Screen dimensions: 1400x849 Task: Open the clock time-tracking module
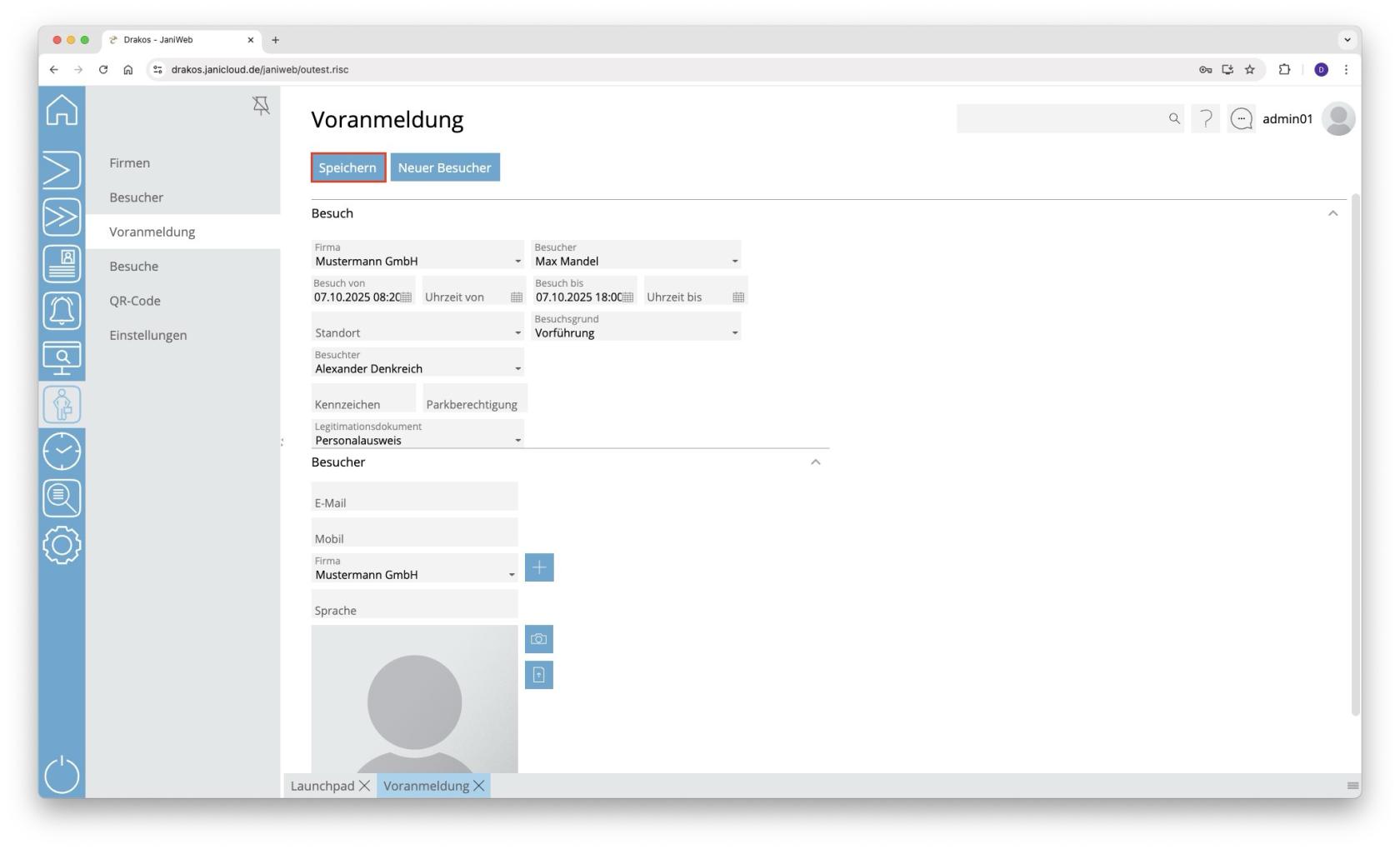coord(62,451)
